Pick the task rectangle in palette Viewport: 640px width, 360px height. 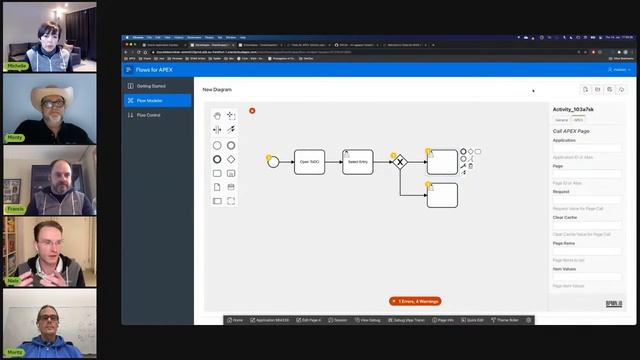(x=217, y=173)
